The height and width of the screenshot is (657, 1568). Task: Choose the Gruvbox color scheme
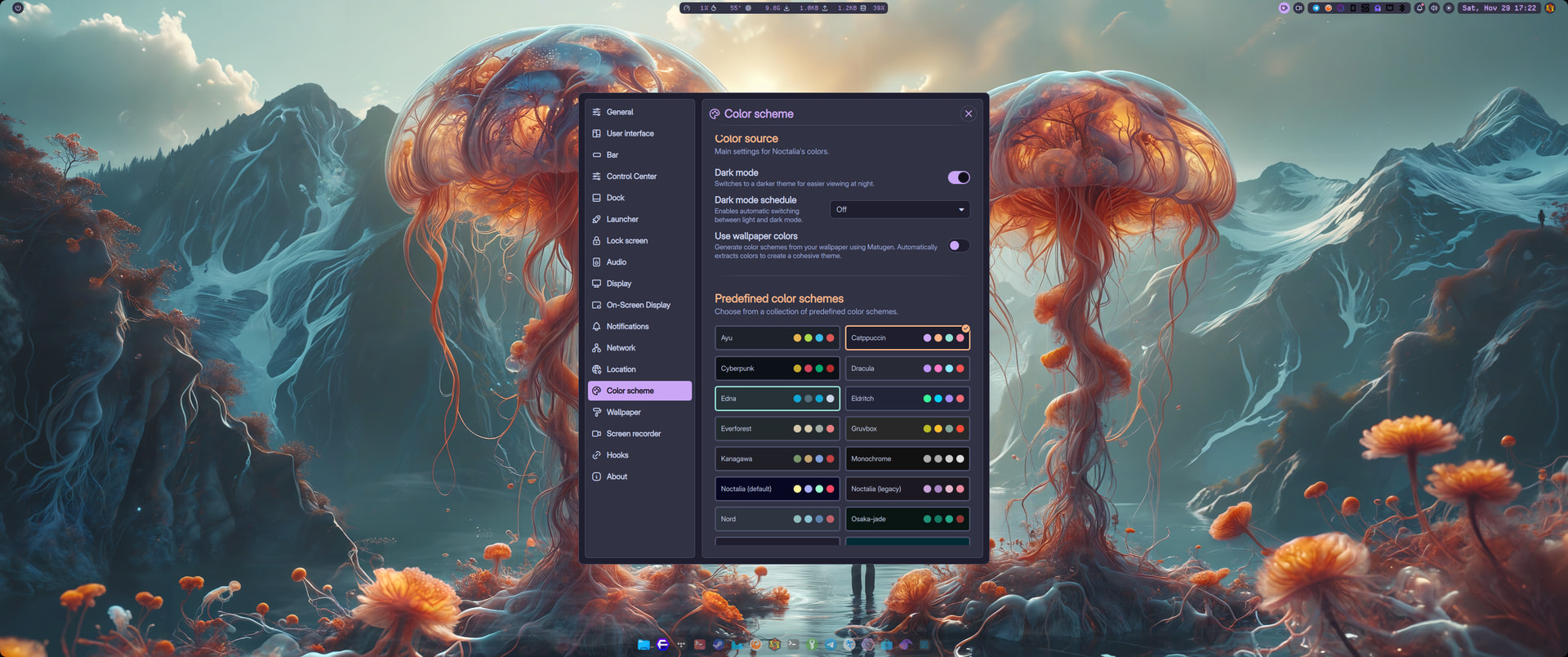(906, 429)
